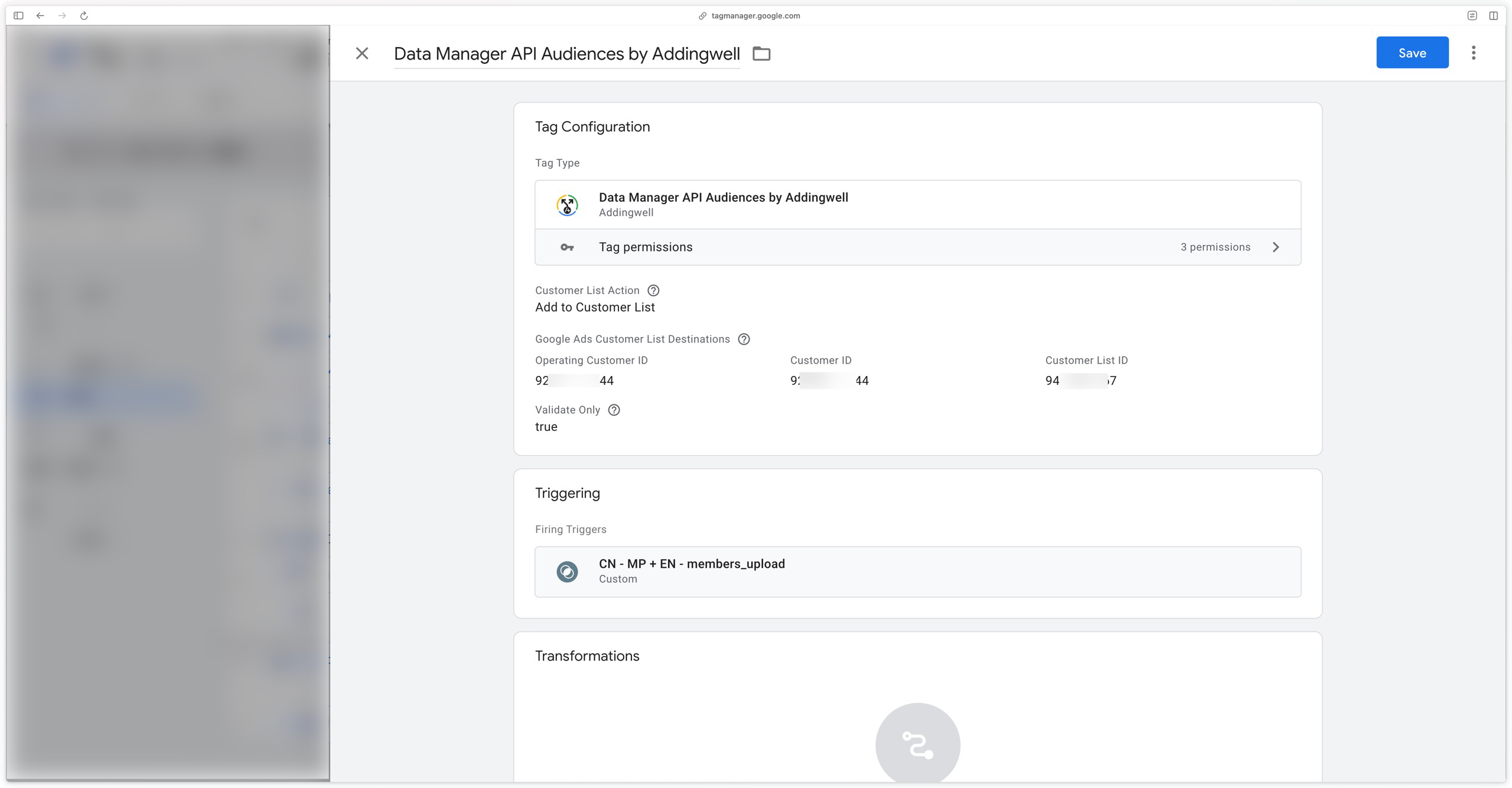Image resolution: width=1512 pixels, height=788 pixels.
Task: Click the key icon beside Tag permissions
Action: coord(567,247)
